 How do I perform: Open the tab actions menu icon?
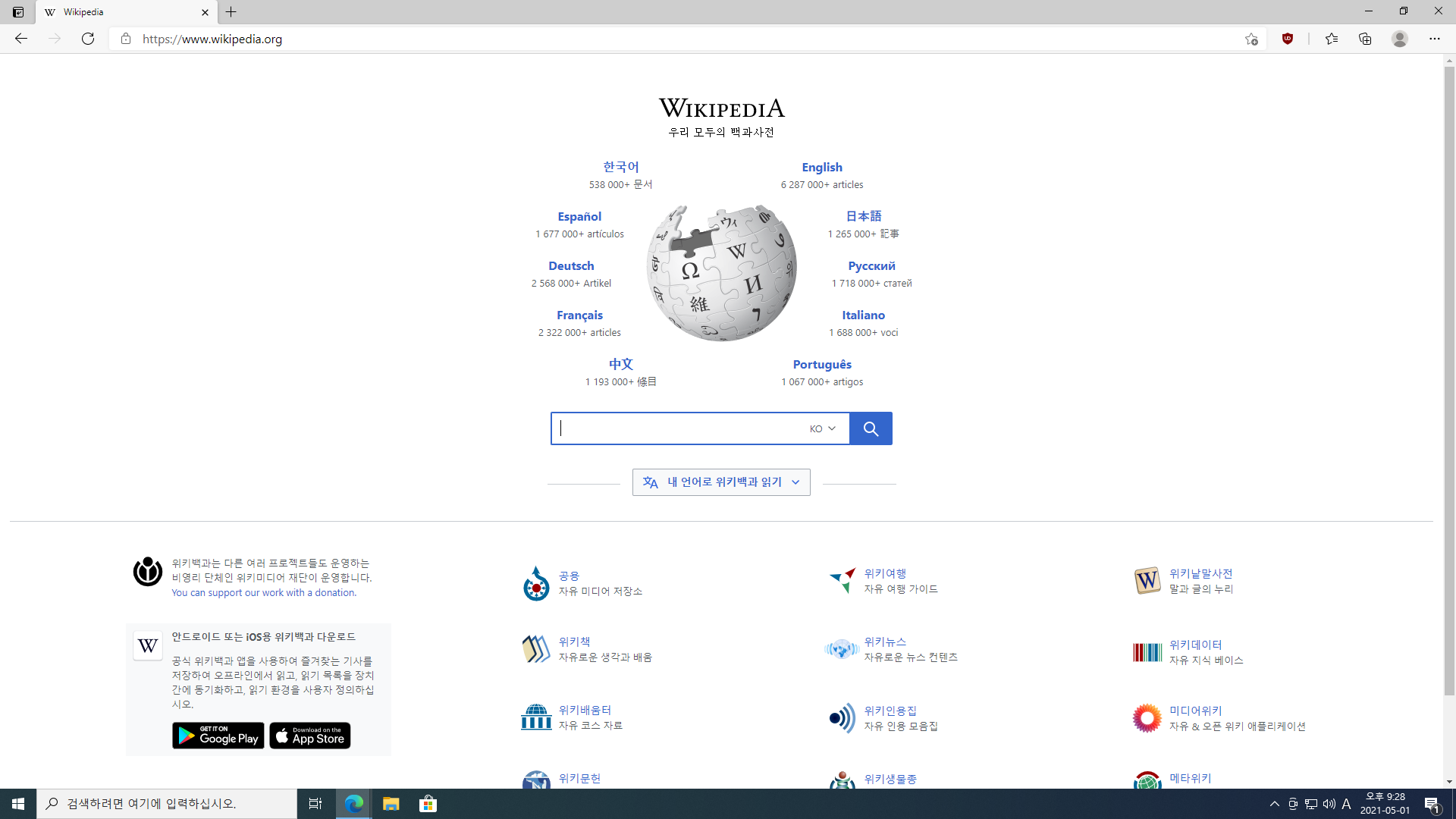pyautogui.click(x=18, y=12)
